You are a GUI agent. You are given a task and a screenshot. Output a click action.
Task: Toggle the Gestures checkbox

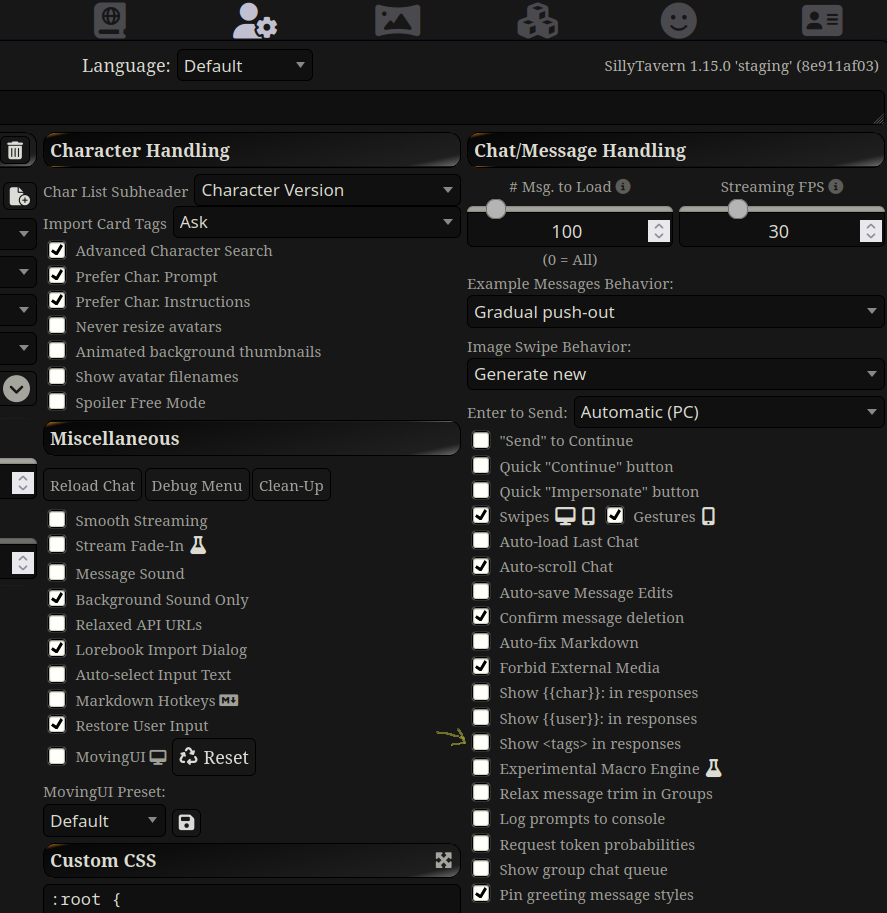[615, 515]
